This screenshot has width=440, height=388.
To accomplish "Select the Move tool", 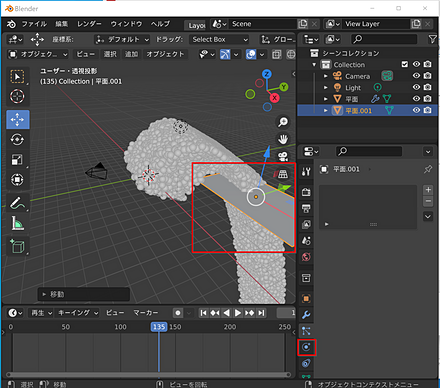I will (18, 119).
